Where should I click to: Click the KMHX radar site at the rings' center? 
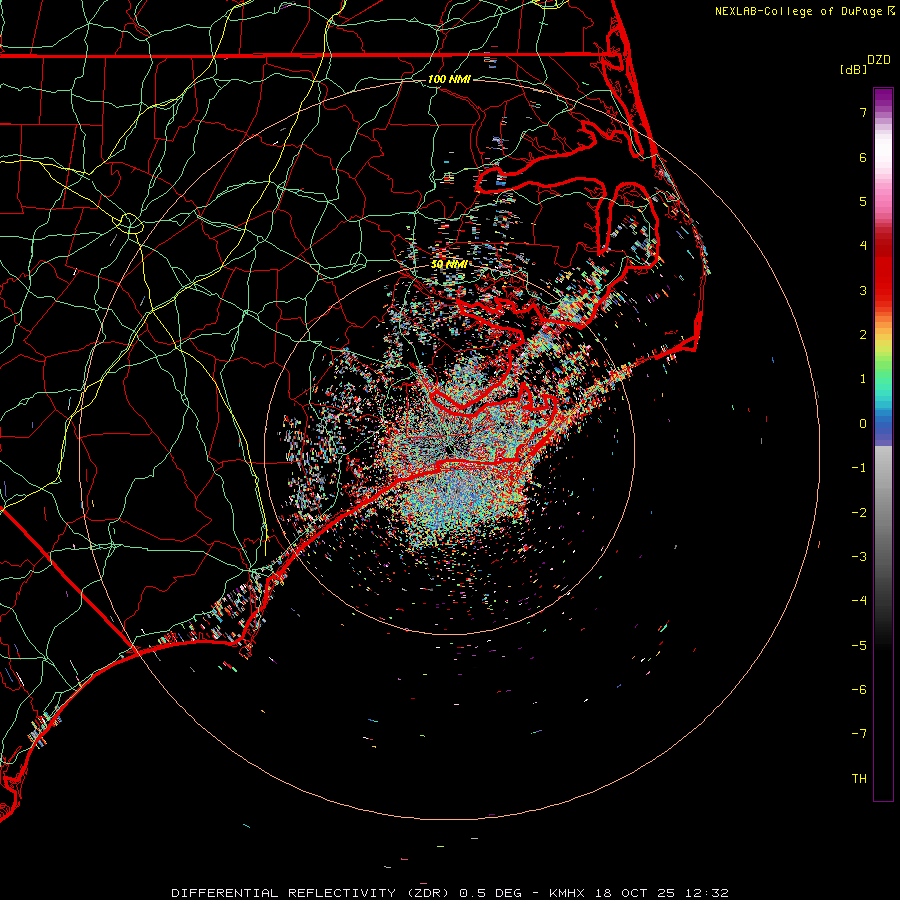pos(449,449)
